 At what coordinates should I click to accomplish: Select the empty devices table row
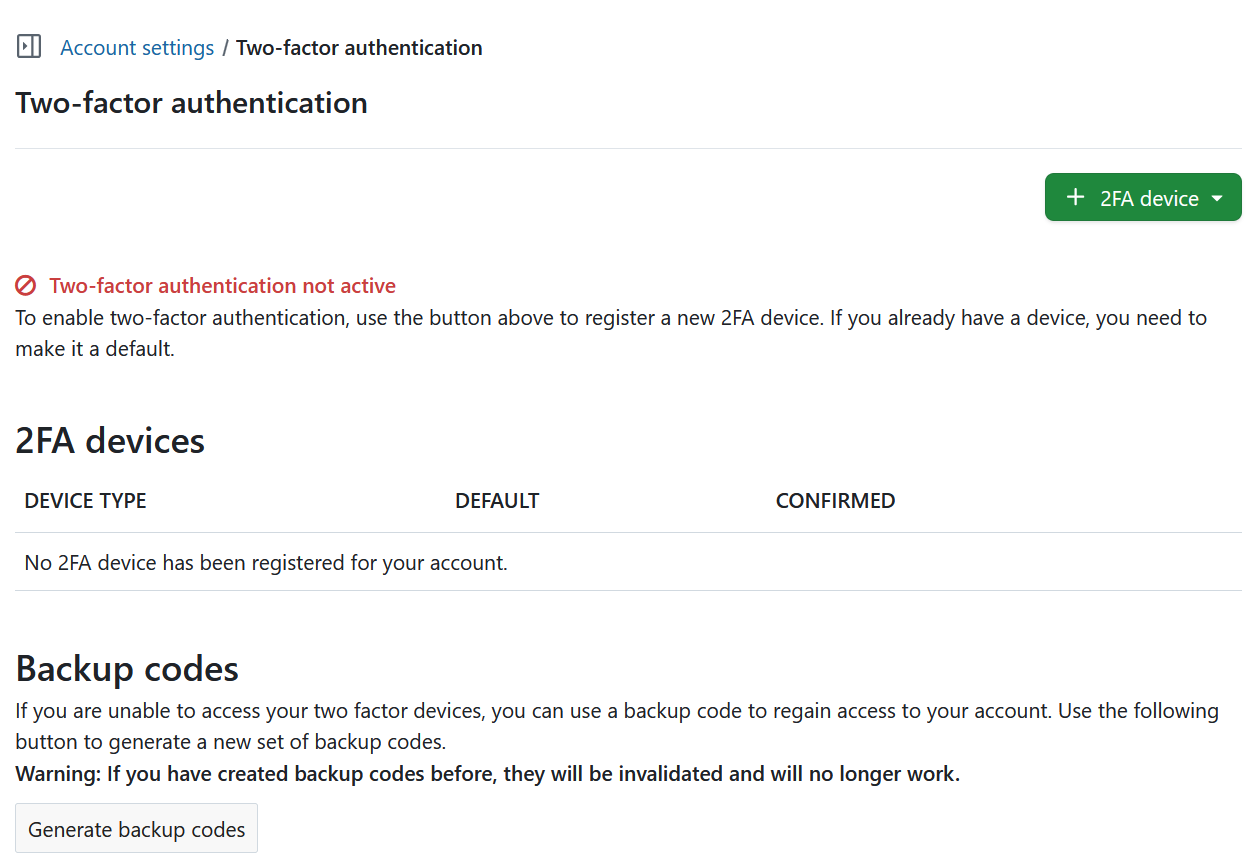click(x=264, y=562)
